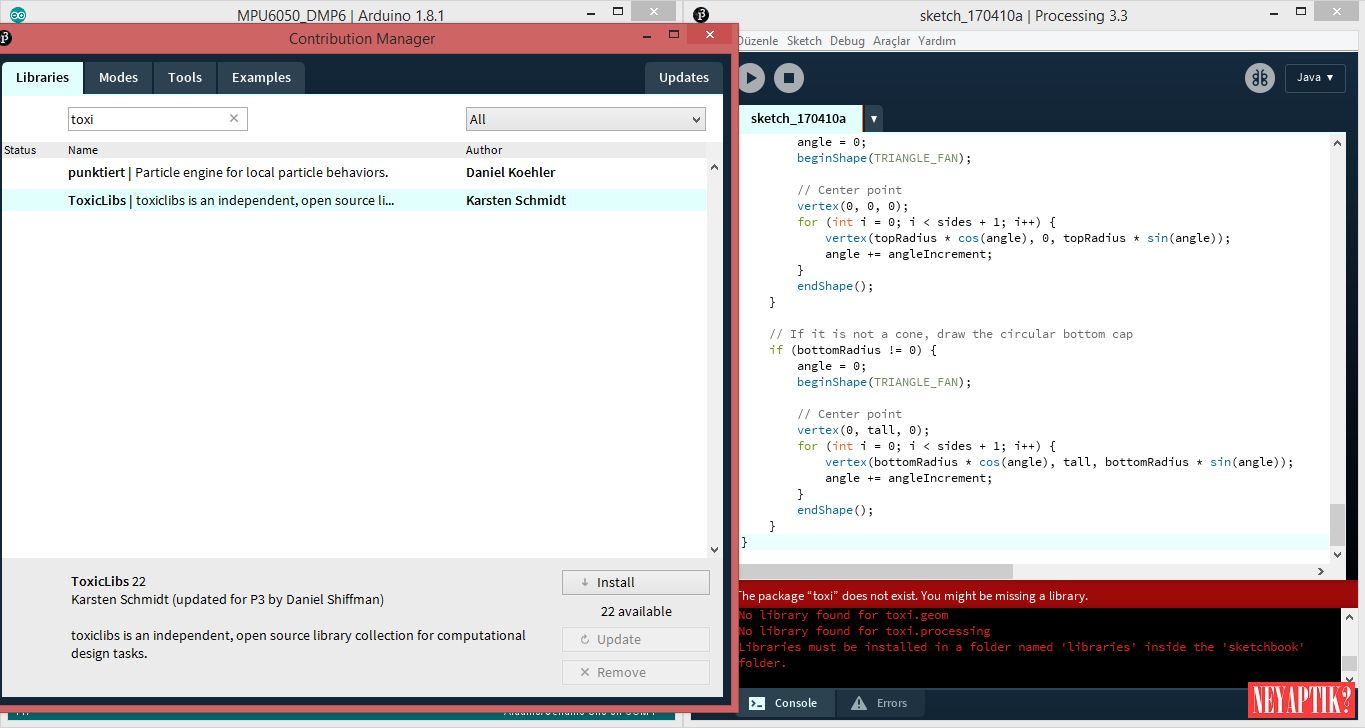This screenshot has width=1365, height=728.
Task: Open the Araçlar menu in Processing
Action: pyautogui.click(x=891, y=41)
